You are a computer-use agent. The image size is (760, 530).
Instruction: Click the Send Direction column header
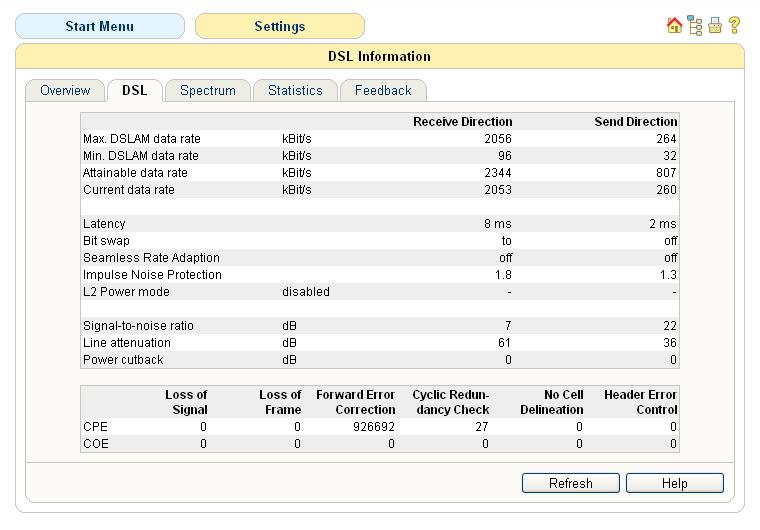pos(635,122)
